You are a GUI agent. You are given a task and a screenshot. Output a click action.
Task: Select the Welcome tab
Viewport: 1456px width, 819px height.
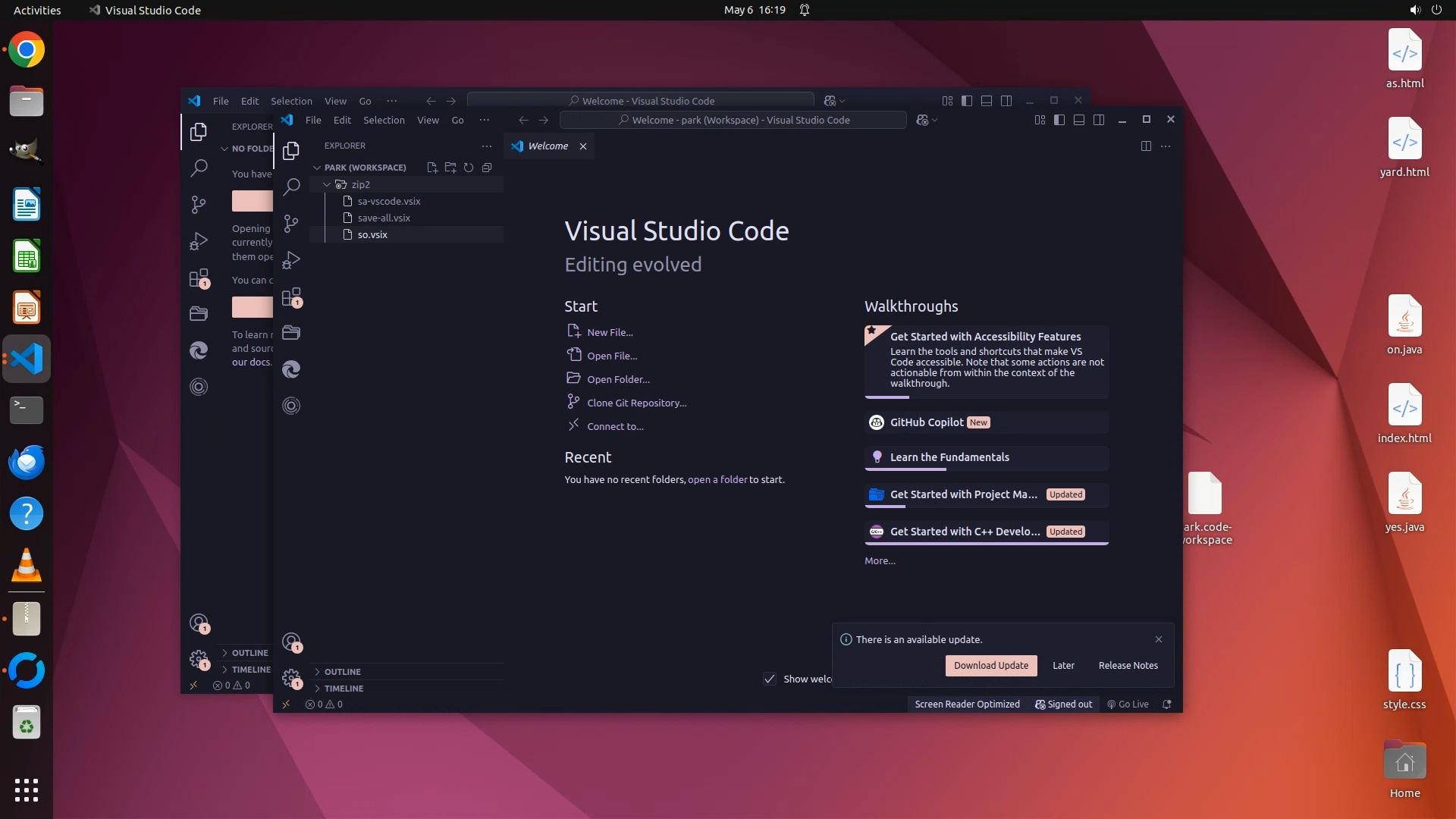548,146
